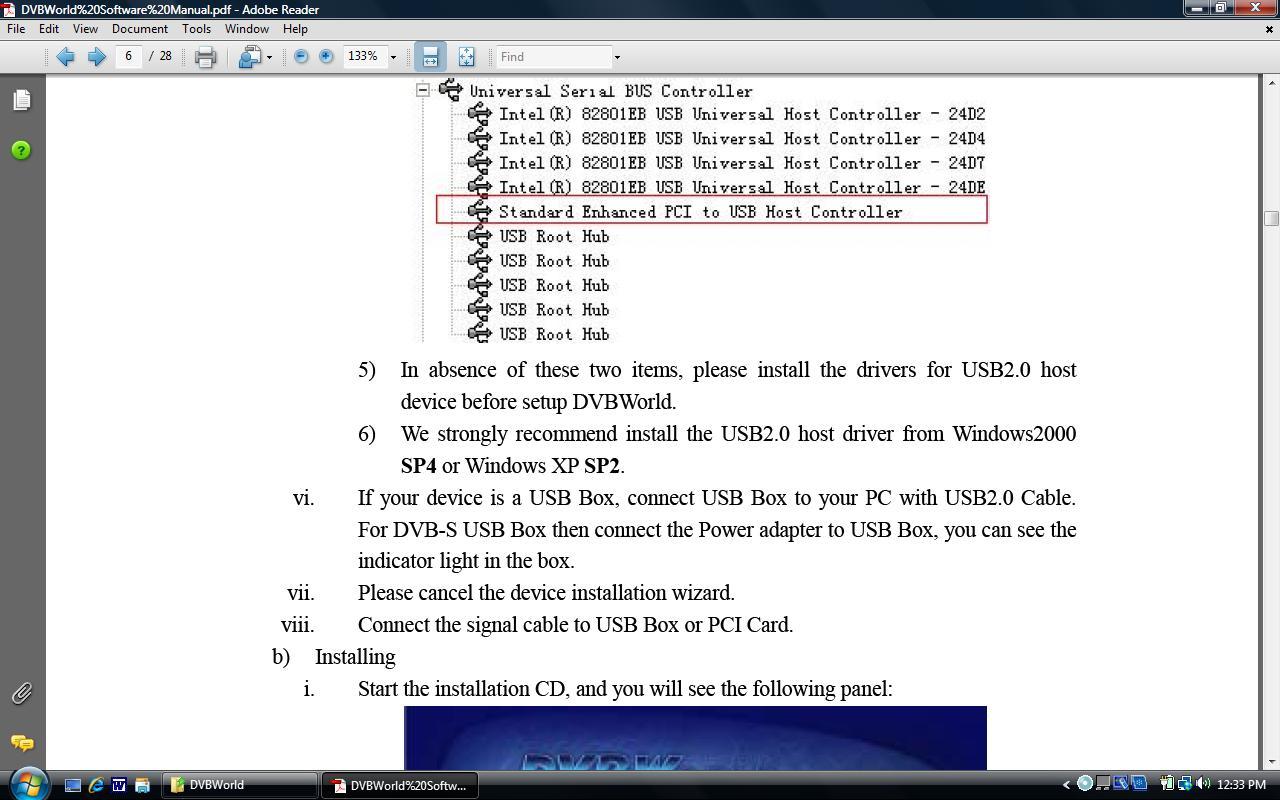Click the page number field showing 6
Screen dimensions: 1280x800
[x=128, y=56]
